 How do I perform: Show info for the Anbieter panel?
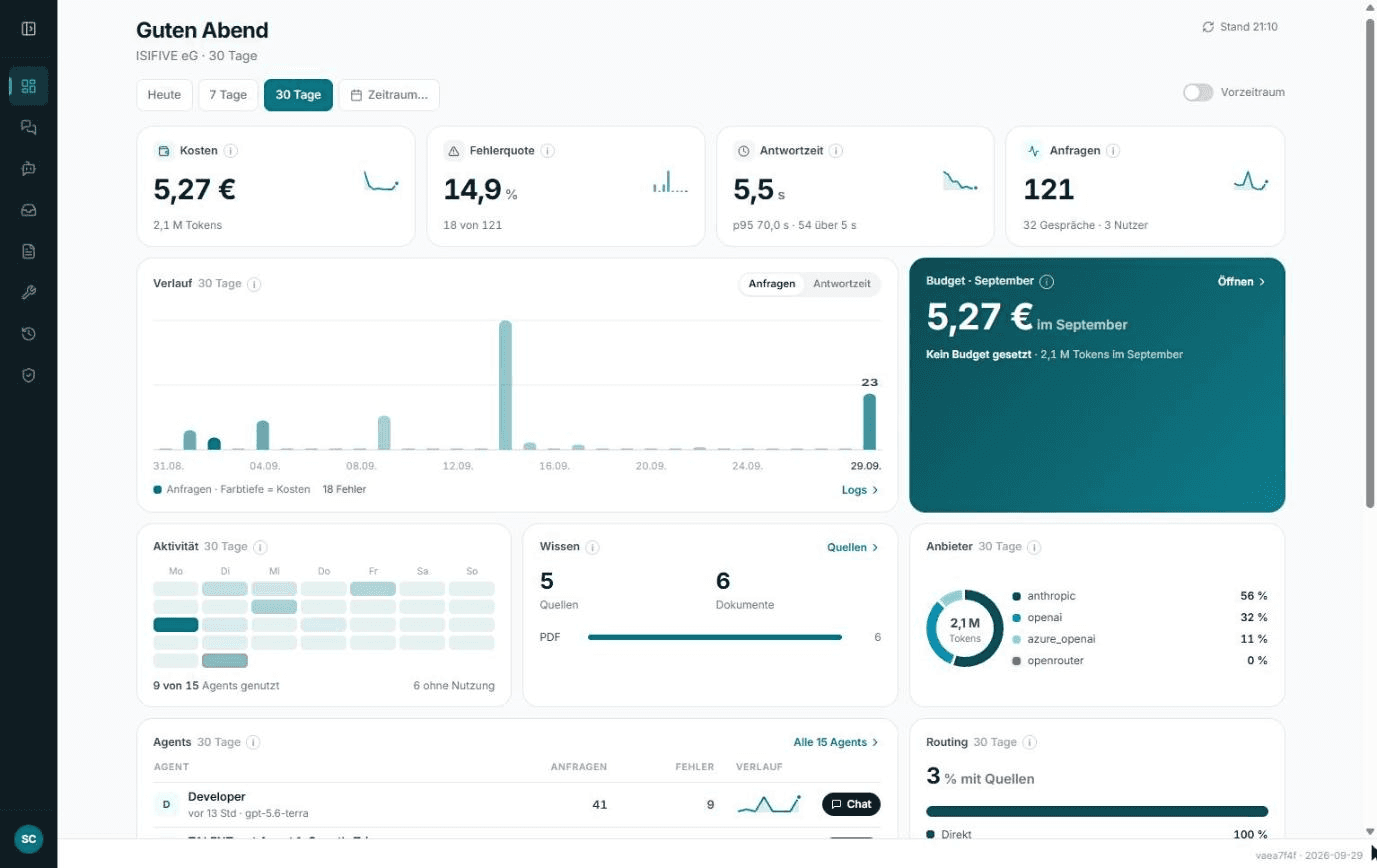(x=1034, y=547)
